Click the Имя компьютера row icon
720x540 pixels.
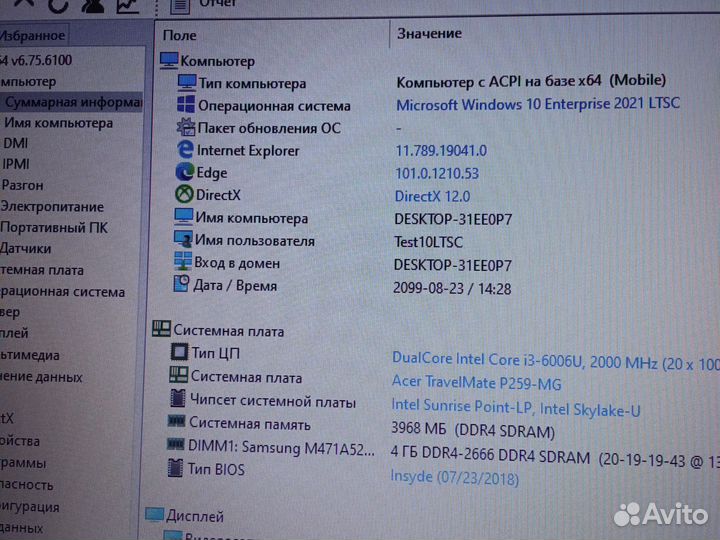pos(183,217)
